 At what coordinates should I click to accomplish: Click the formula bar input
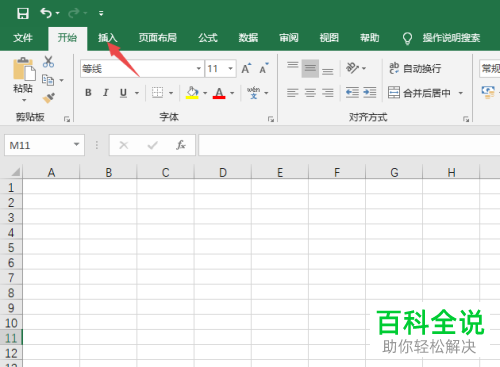click(x=349, y=145)
